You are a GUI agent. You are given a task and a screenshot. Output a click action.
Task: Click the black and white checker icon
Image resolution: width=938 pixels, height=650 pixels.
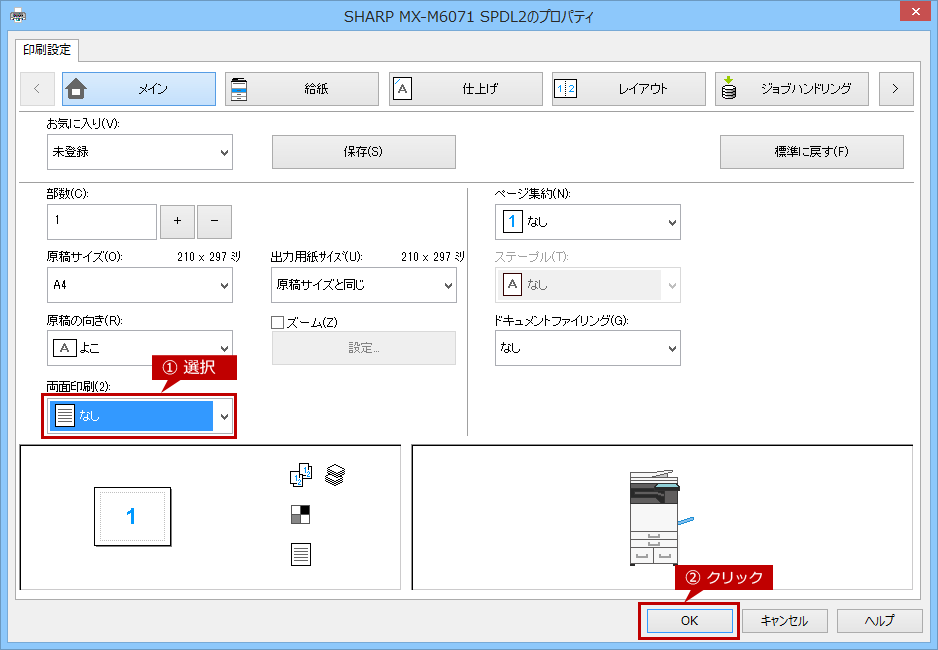[x=300, y=514]
